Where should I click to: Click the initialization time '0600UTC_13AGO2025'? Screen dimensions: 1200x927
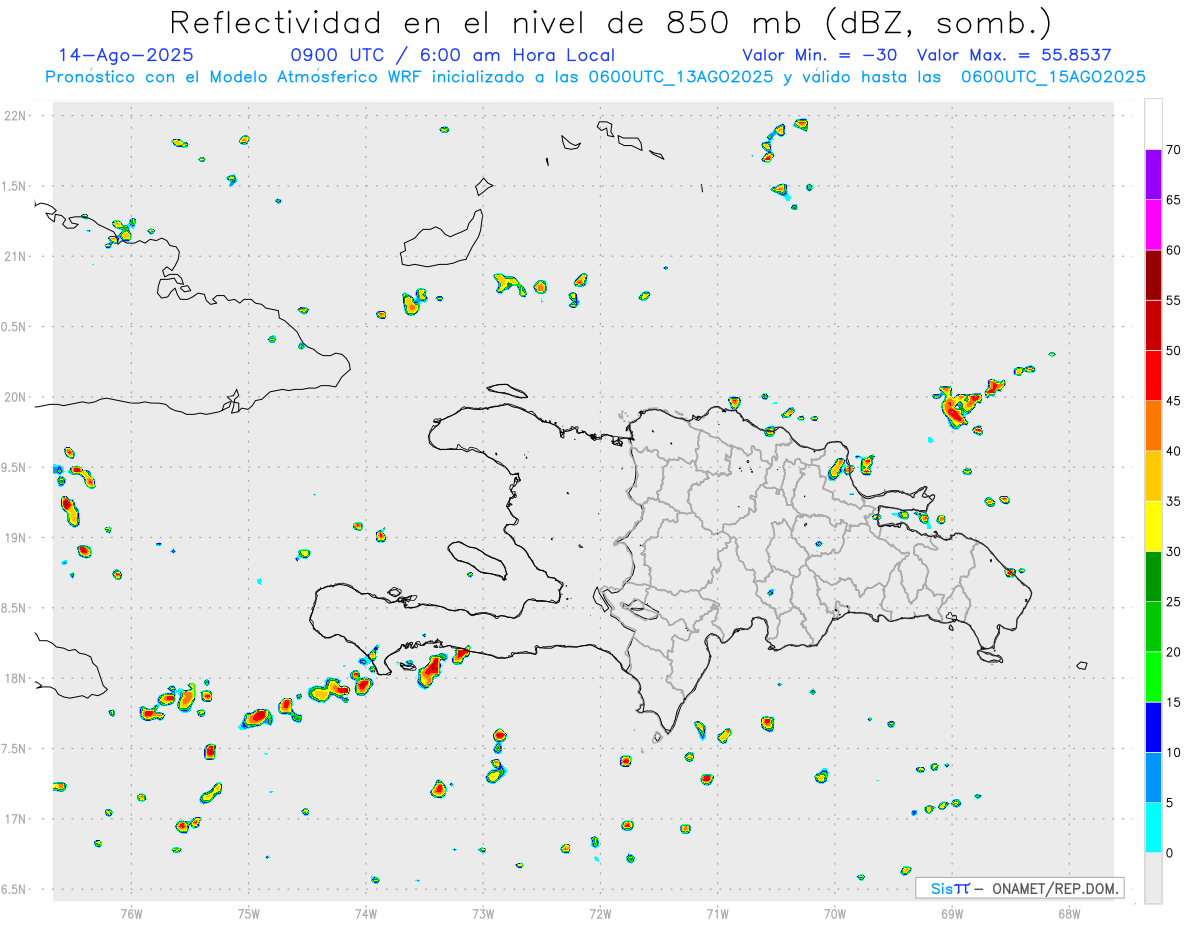(681, 77)
